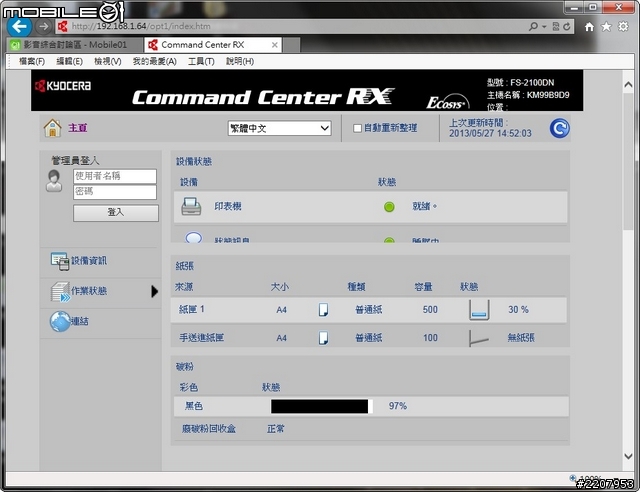Click the 使用者名稱 username field
640x492 pixels.
click(x=115, y=176)
